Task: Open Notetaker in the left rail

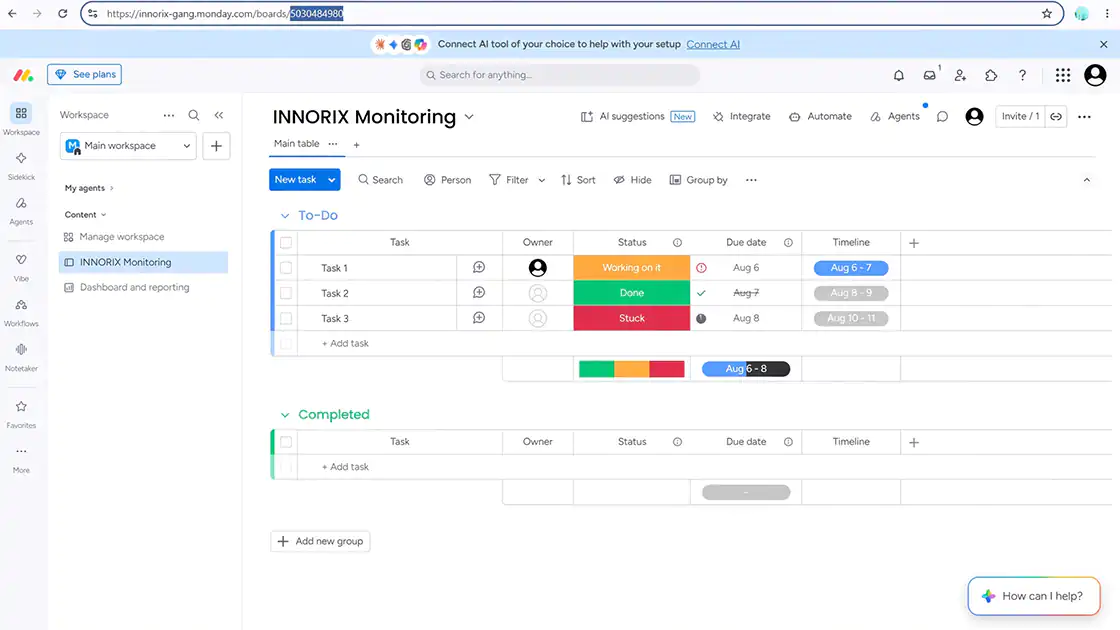Action: click(x=21, y=357)
